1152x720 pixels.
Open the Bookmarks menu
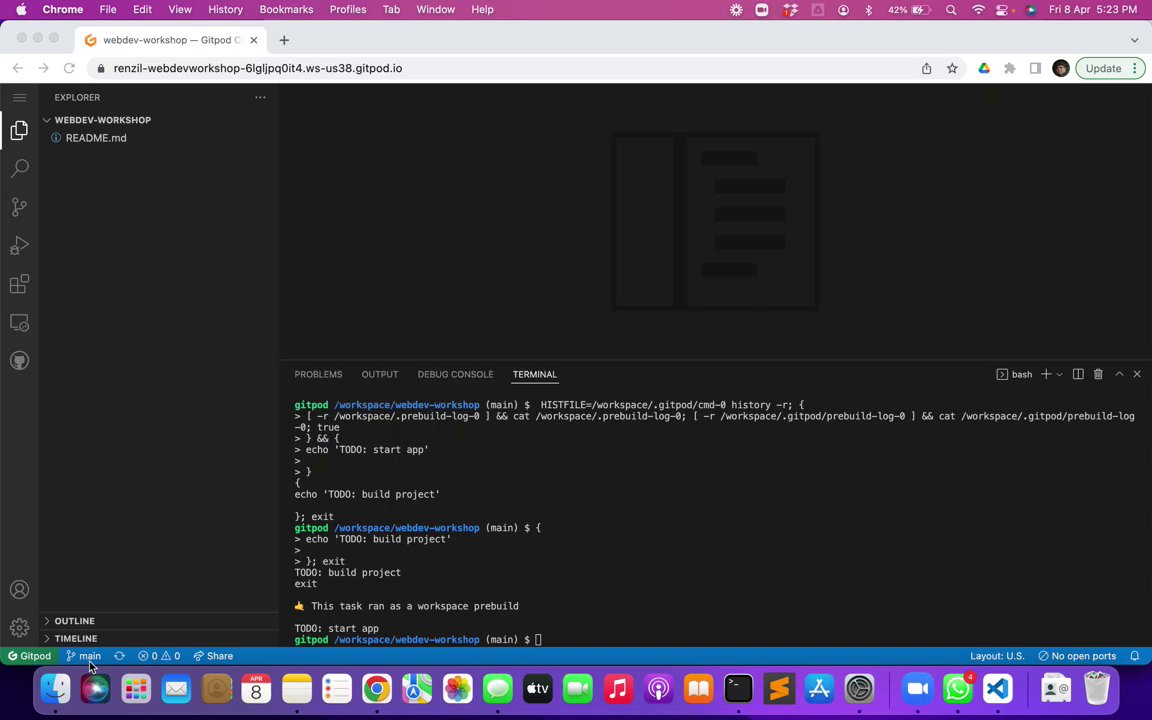click(x=286, y=10)
